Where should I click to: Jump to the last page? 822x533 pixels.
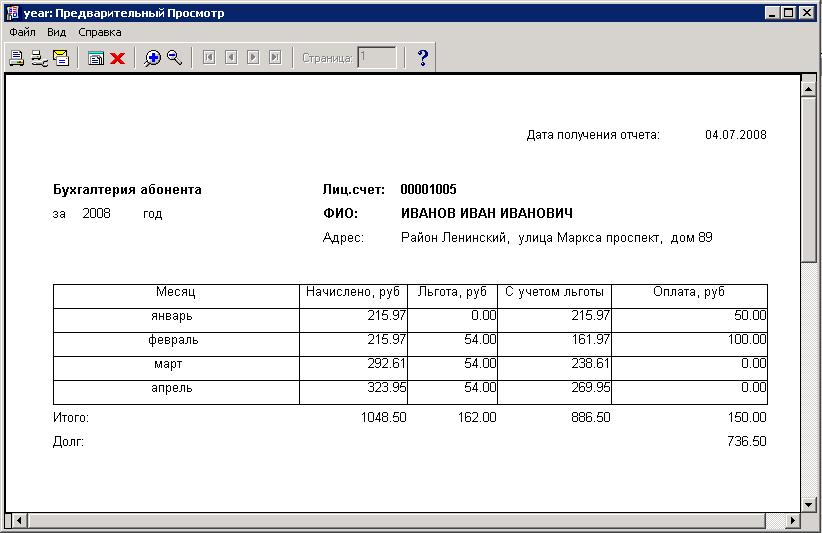(x=275, y=58)
